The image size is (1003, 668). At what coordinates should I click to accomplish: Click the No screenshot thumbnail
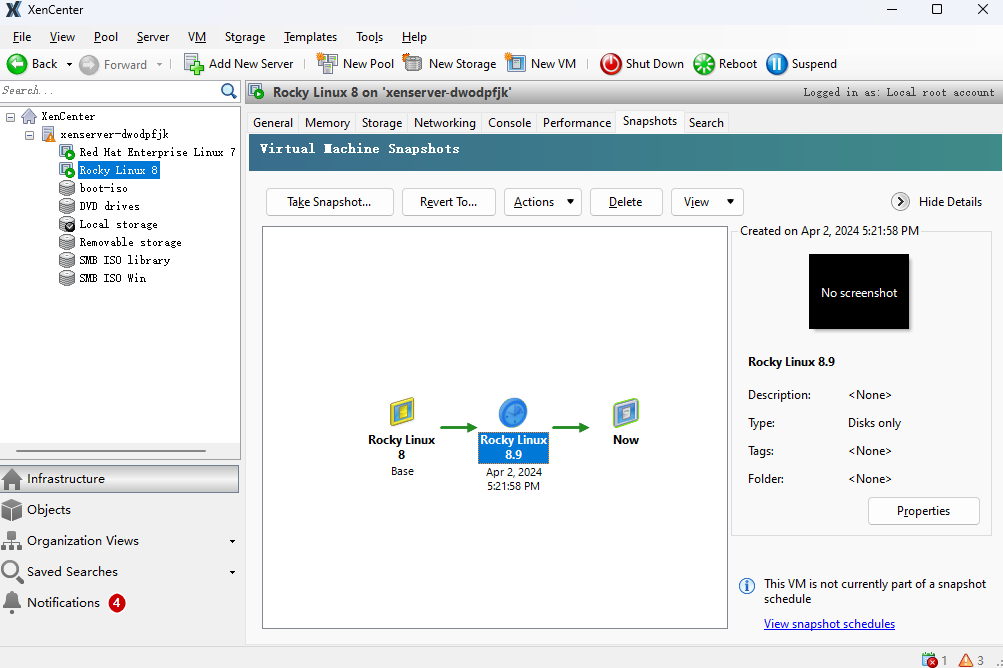(859, 292)
